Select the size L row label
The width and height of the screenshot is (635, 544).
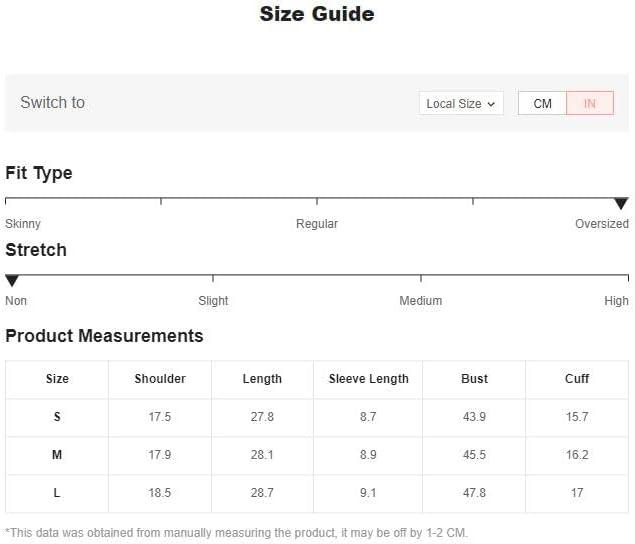[57, 493]
